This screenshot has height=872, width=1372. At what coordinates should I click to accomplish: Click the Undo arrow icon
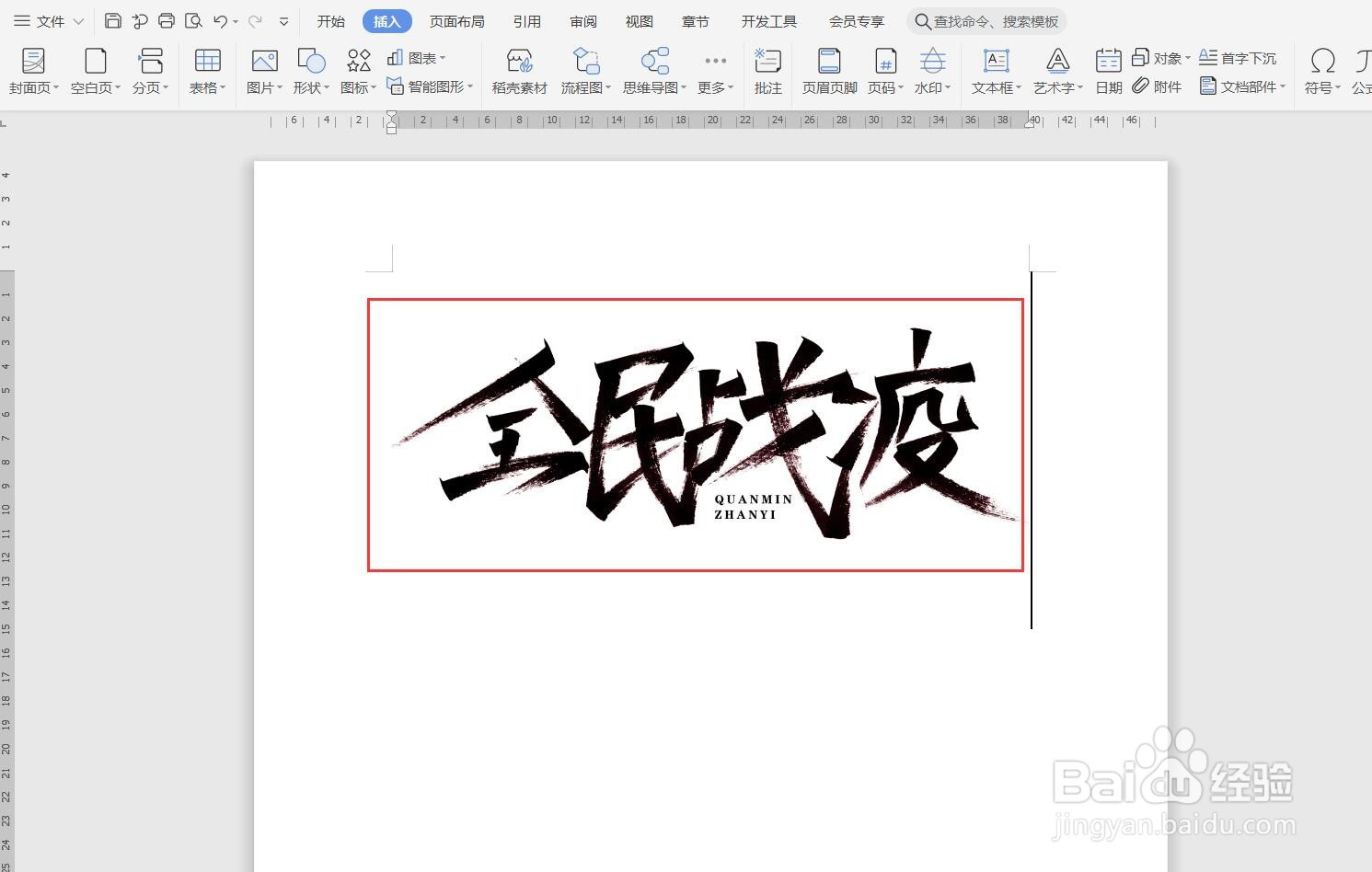220,20
